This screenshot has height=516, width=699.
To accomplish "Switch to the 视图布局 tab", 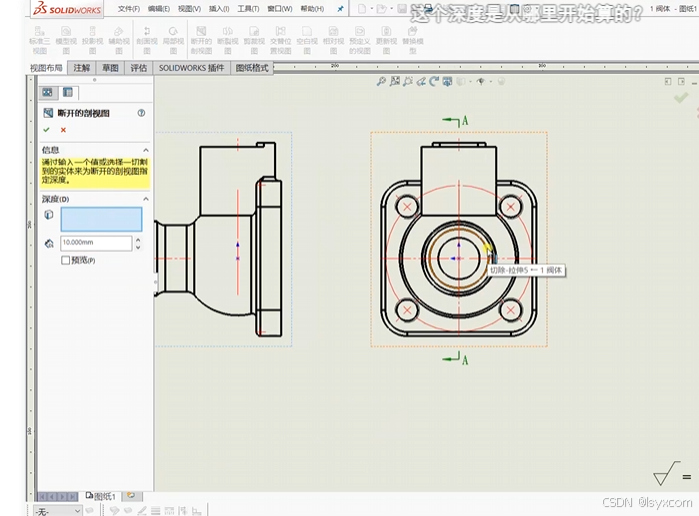I will click(46, 68).
